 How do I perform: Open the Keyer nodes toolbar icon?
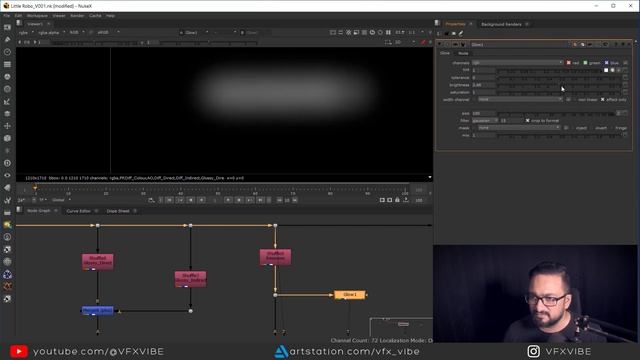pyautogui.click(x=7, y=101)
